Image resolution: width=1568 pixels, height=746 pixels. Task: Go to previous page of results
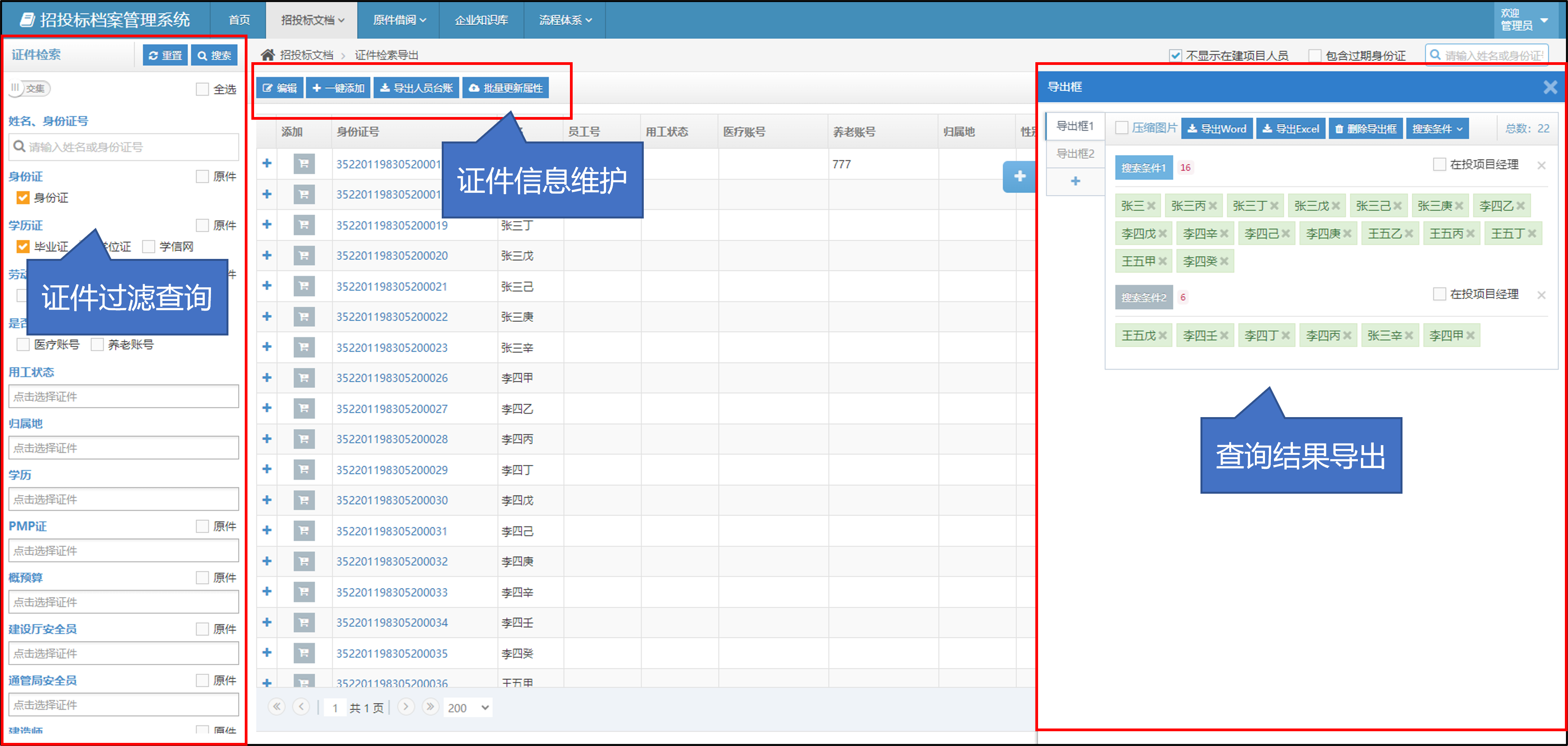[x=301, y=707]
